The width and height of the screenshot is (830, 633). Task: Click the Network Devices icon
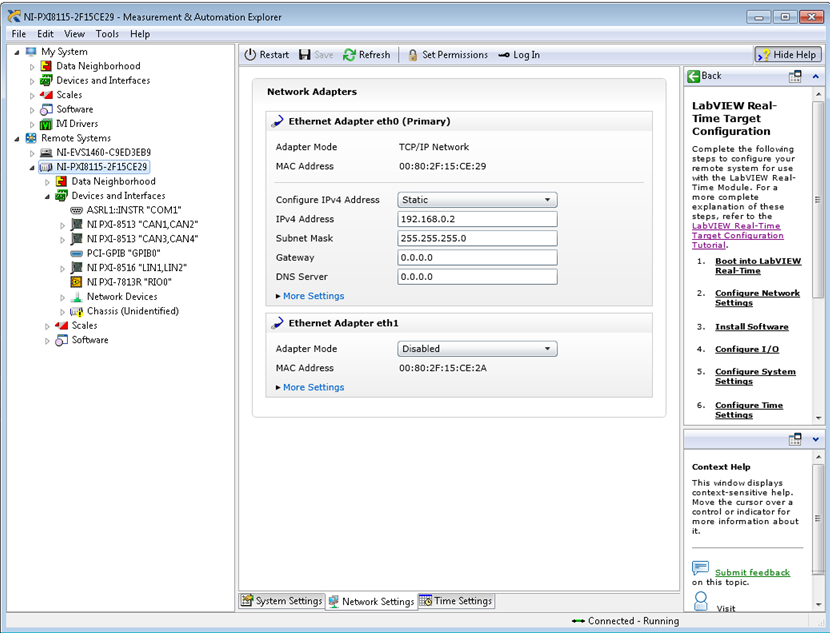tap(77, 296)
